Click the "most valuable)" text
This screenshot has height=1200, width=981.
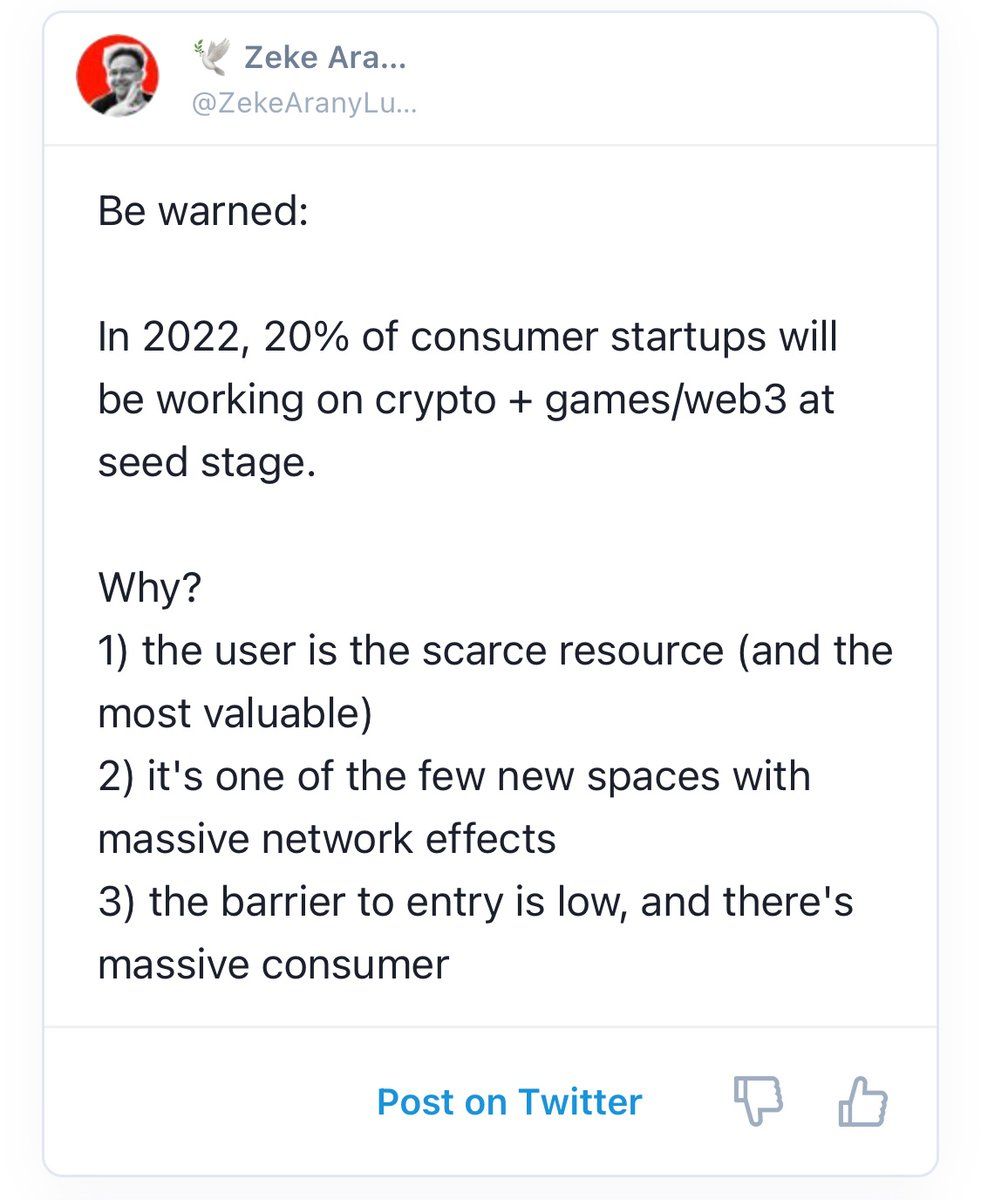234,714
